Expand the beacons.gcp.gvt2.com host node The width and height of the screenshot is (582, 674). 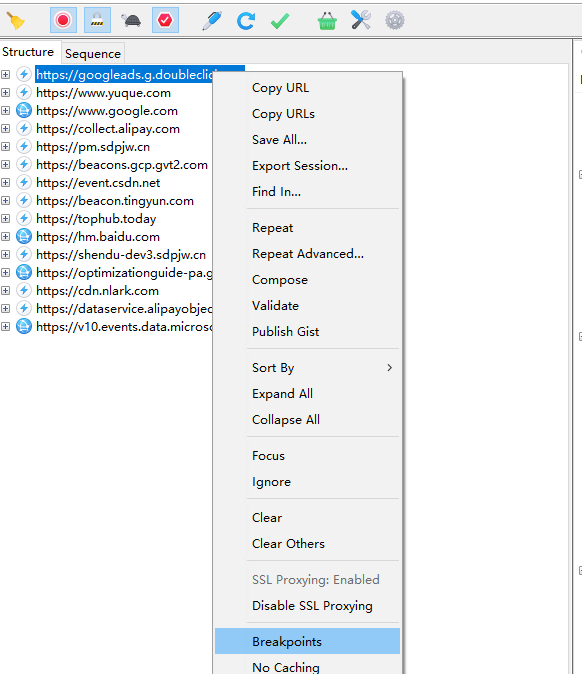pyautogui.click(x=6, y=165)
